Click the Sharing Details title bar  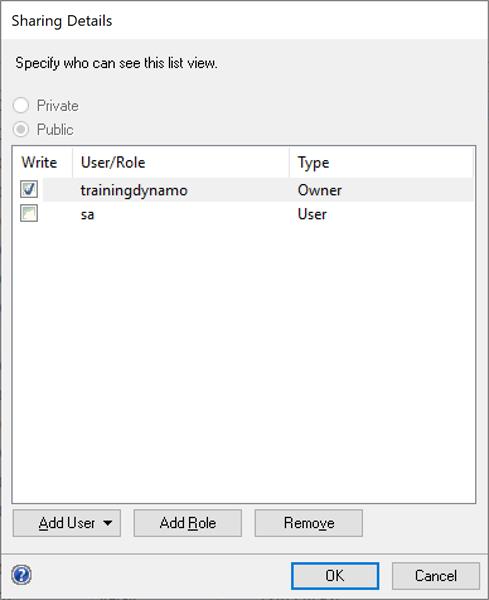[244, 20]
